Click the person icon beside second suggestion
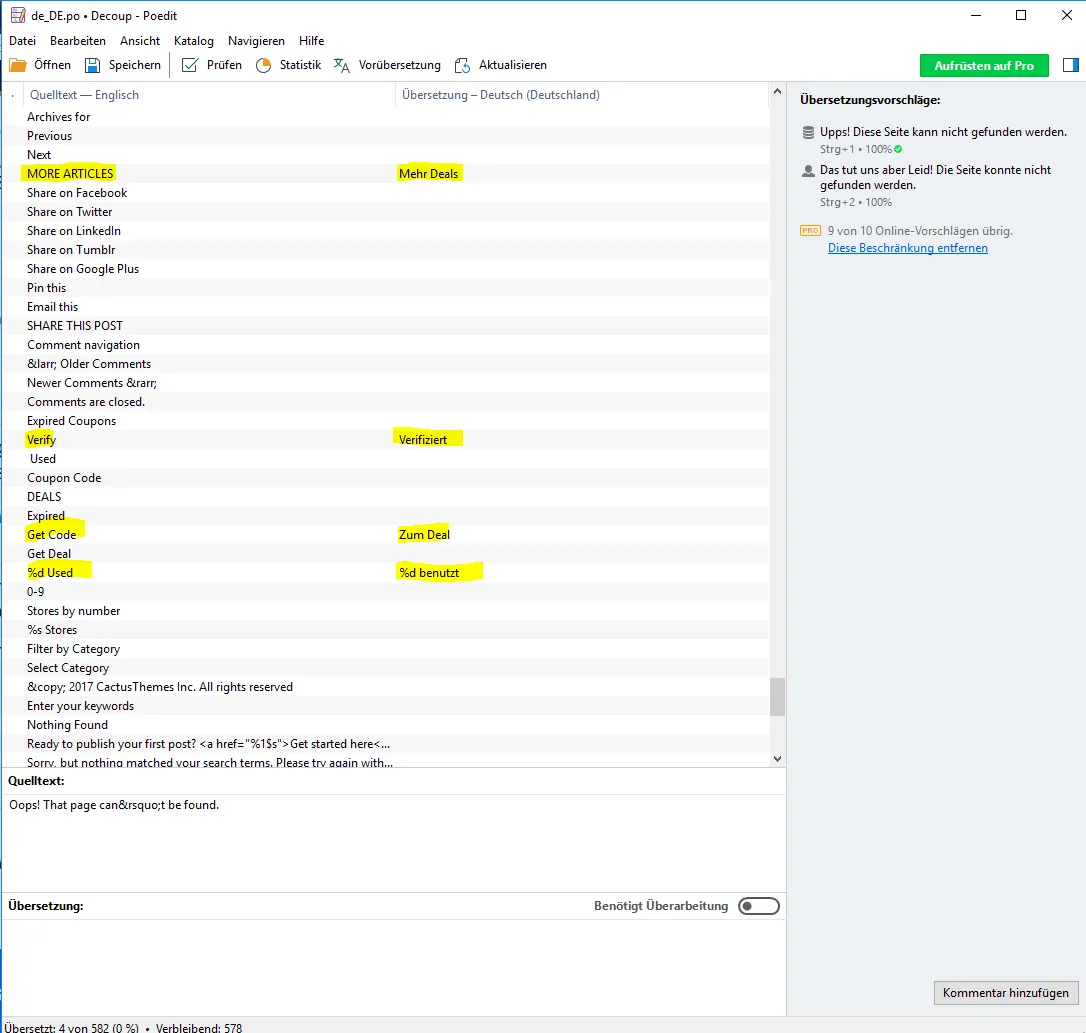The image size is (1086, 1033). pos(808,170)
